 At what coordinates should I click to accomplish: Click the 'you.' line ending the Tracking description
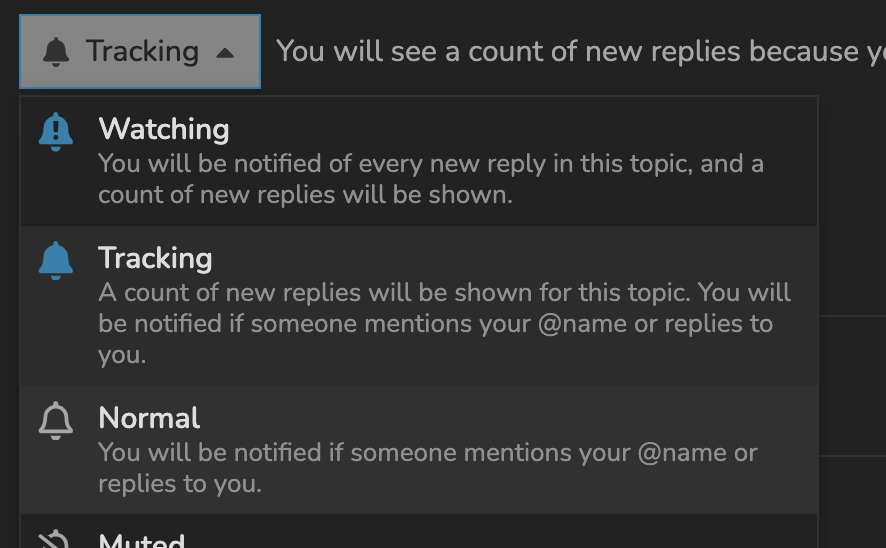tap(122, 355)
